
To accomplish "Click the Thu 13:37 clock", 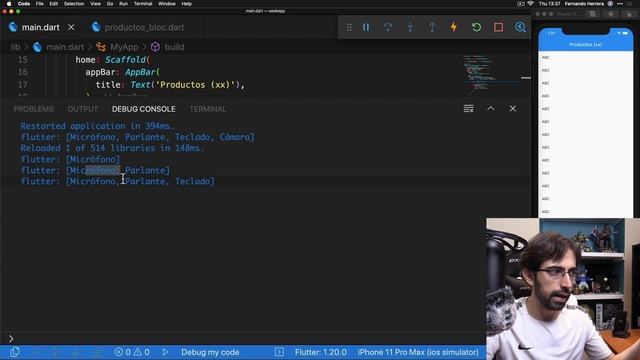I will click(x=549, y=4).
